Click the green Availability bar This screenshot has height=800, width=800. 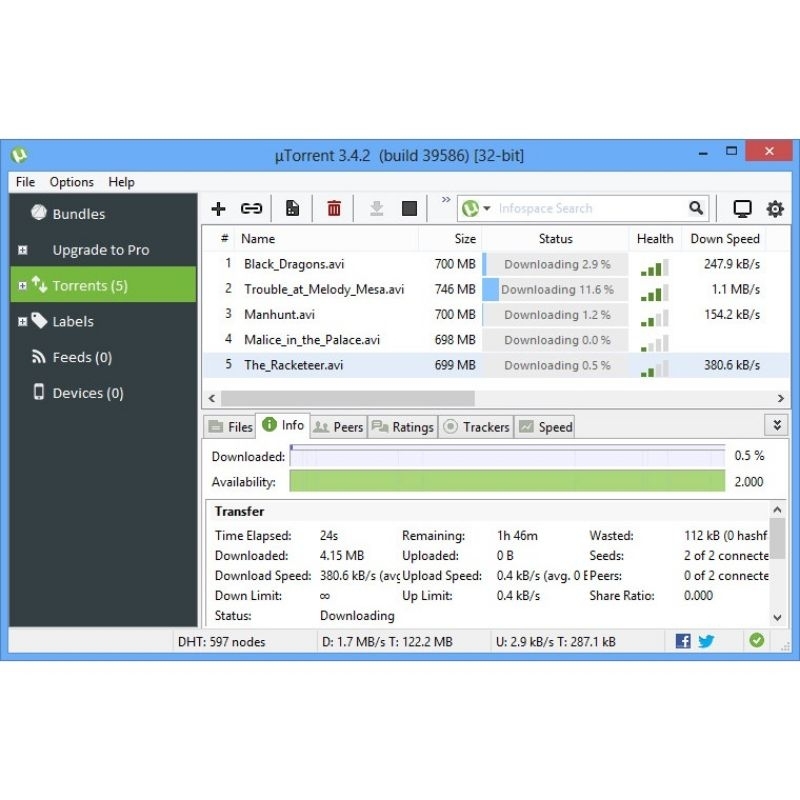(507, 481)
